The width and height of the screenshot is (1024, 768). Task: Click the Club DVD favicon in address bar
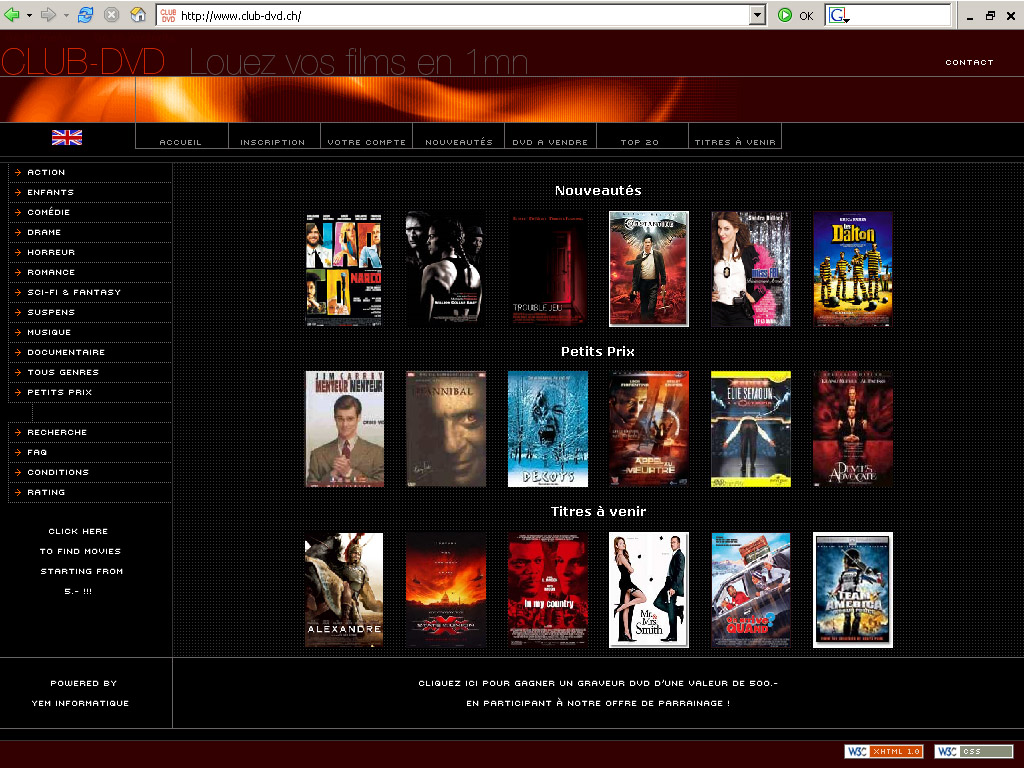(168, 16)
